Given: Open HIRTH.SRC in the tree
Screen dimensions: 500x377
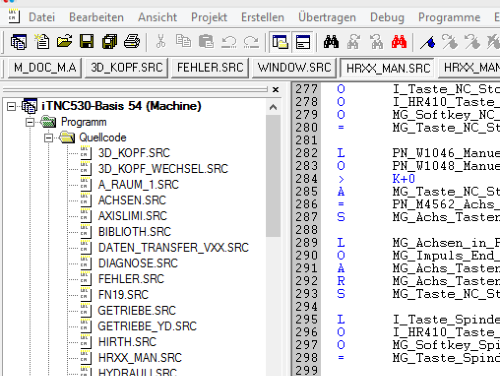Looking at the screenshot, I should [x=127, y=342].
